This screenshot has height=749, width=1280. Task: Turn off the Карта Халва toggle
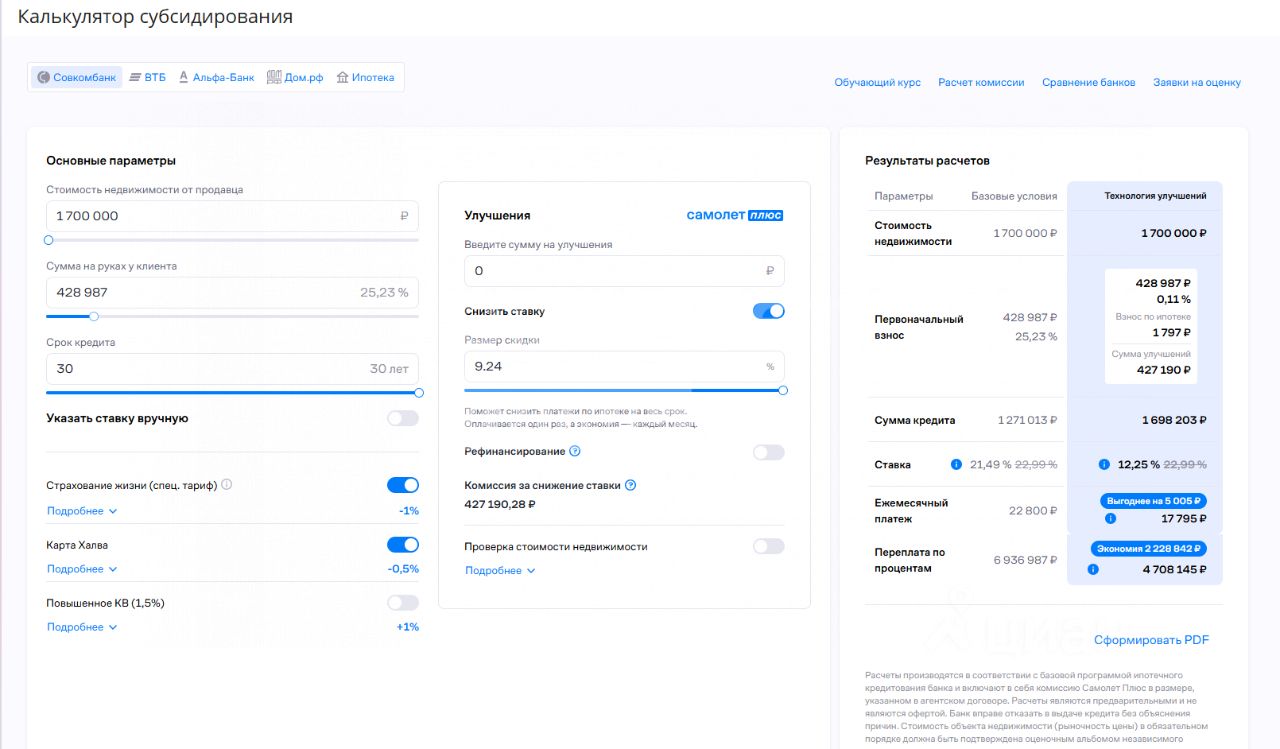tap(403, 545)
